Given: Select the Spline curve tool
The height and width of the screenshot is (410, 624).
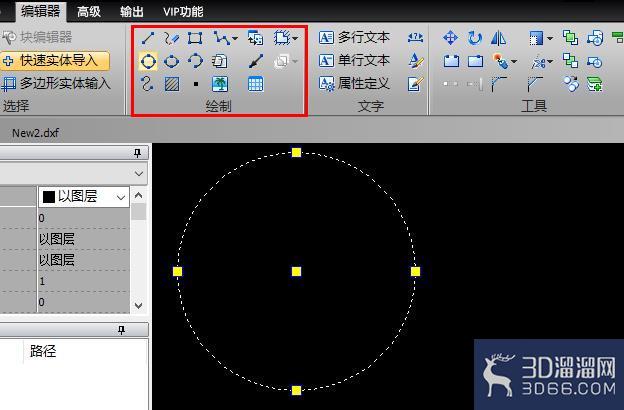Looking at the screenshot, I should tap(147, 84).
